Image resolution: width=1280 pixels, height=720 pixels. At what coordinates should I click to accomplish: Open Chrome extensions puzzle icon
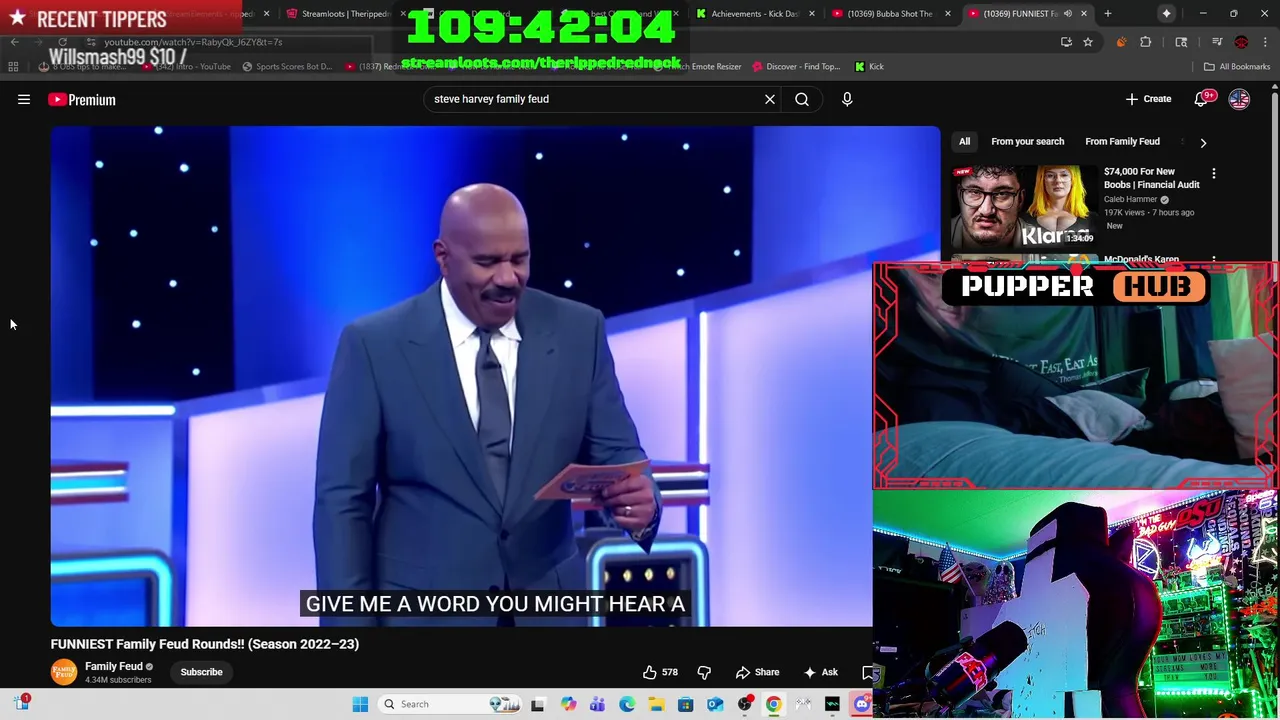click(x=1146, y=42)
